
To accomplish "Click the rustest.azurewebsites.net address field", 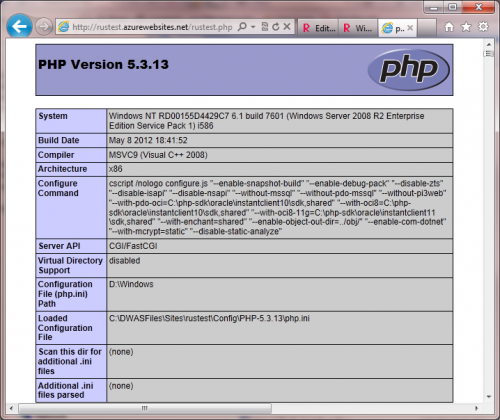I will 152,27.
